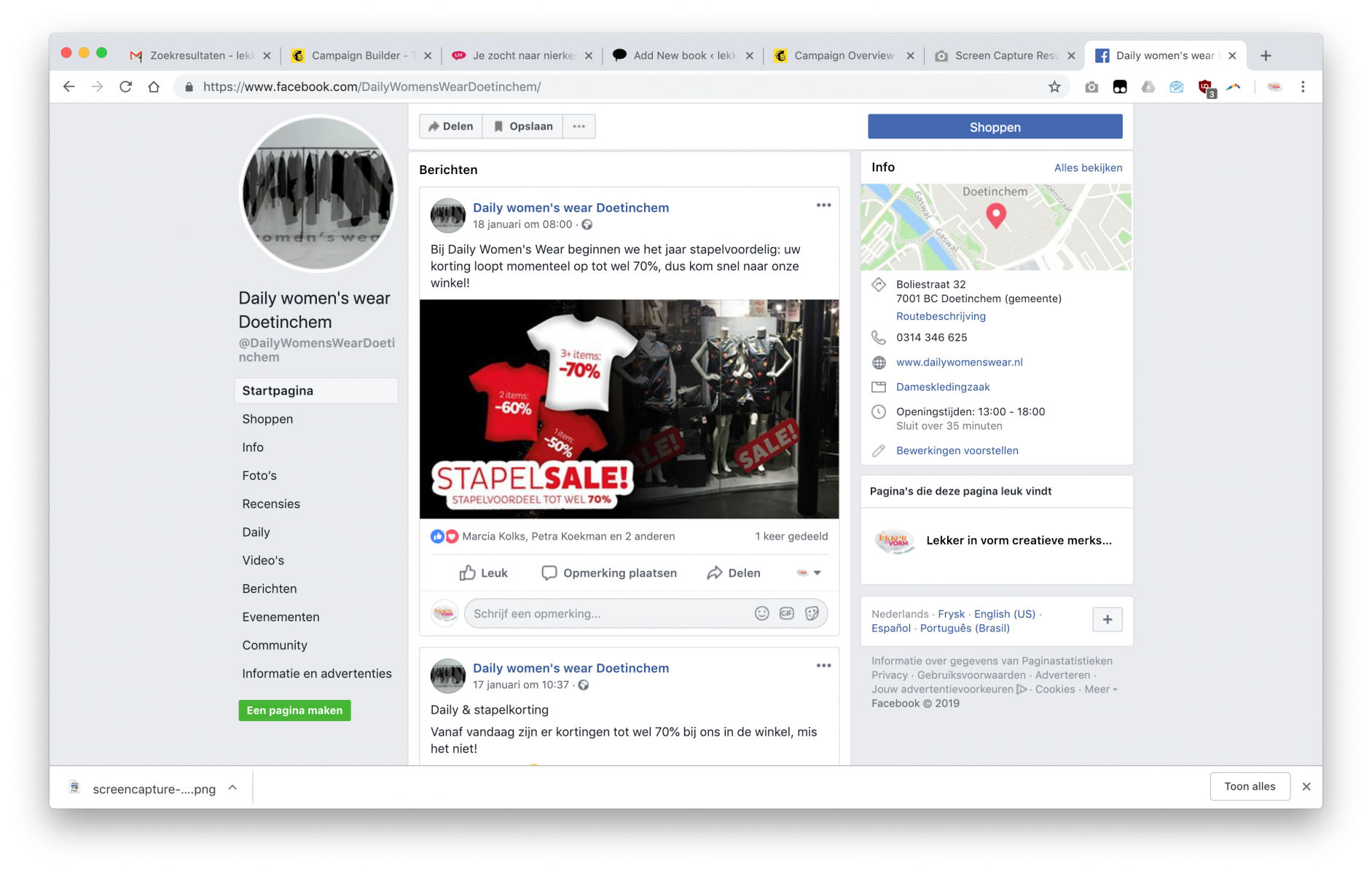Click the Opslaan save button
Image resolution: width=1372 pixels, height=874 pixels.
point(522,126)
